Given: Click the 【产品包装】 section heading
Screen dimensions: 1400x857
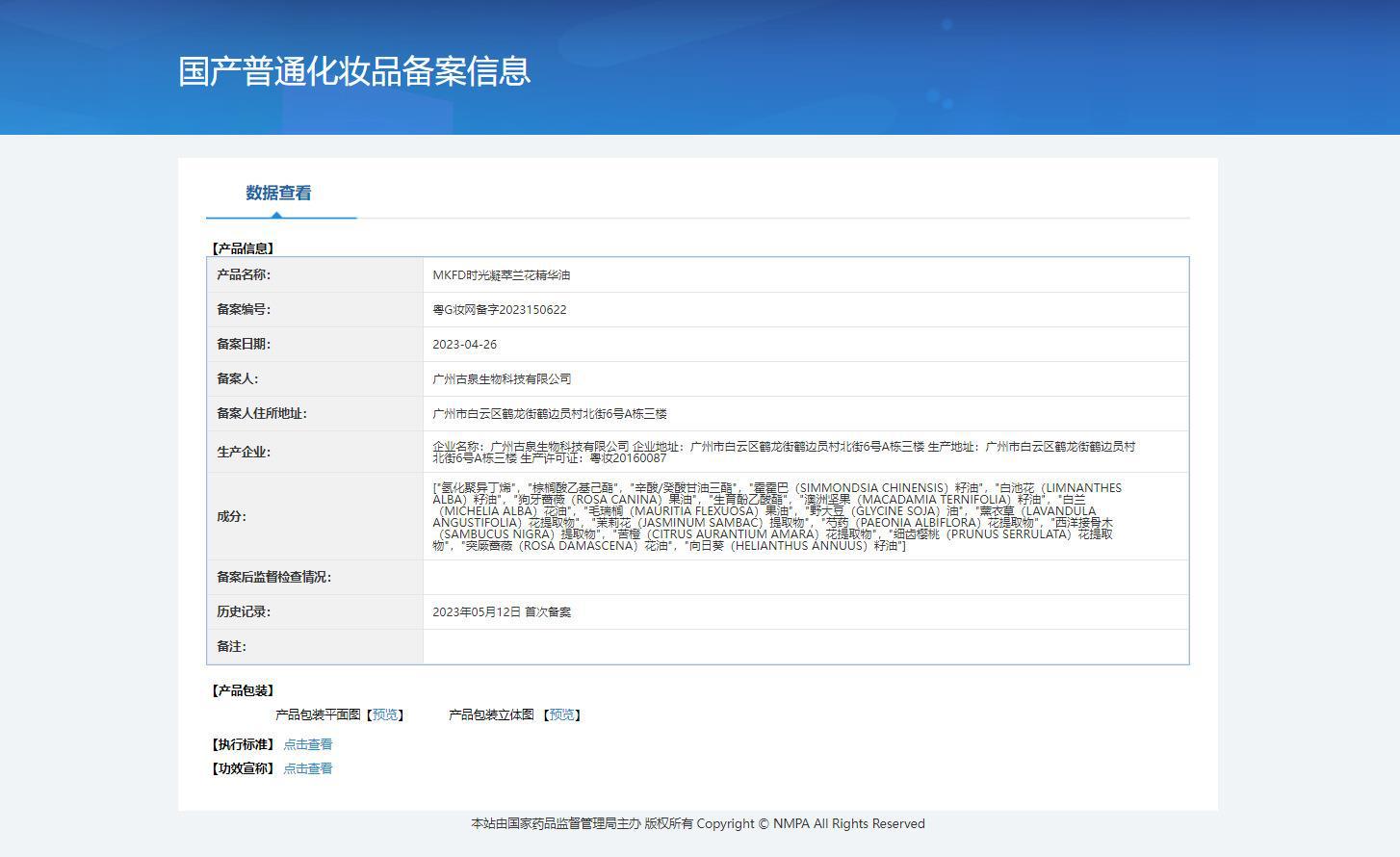Looking at the screenshot, I should [x=243, y=690].
